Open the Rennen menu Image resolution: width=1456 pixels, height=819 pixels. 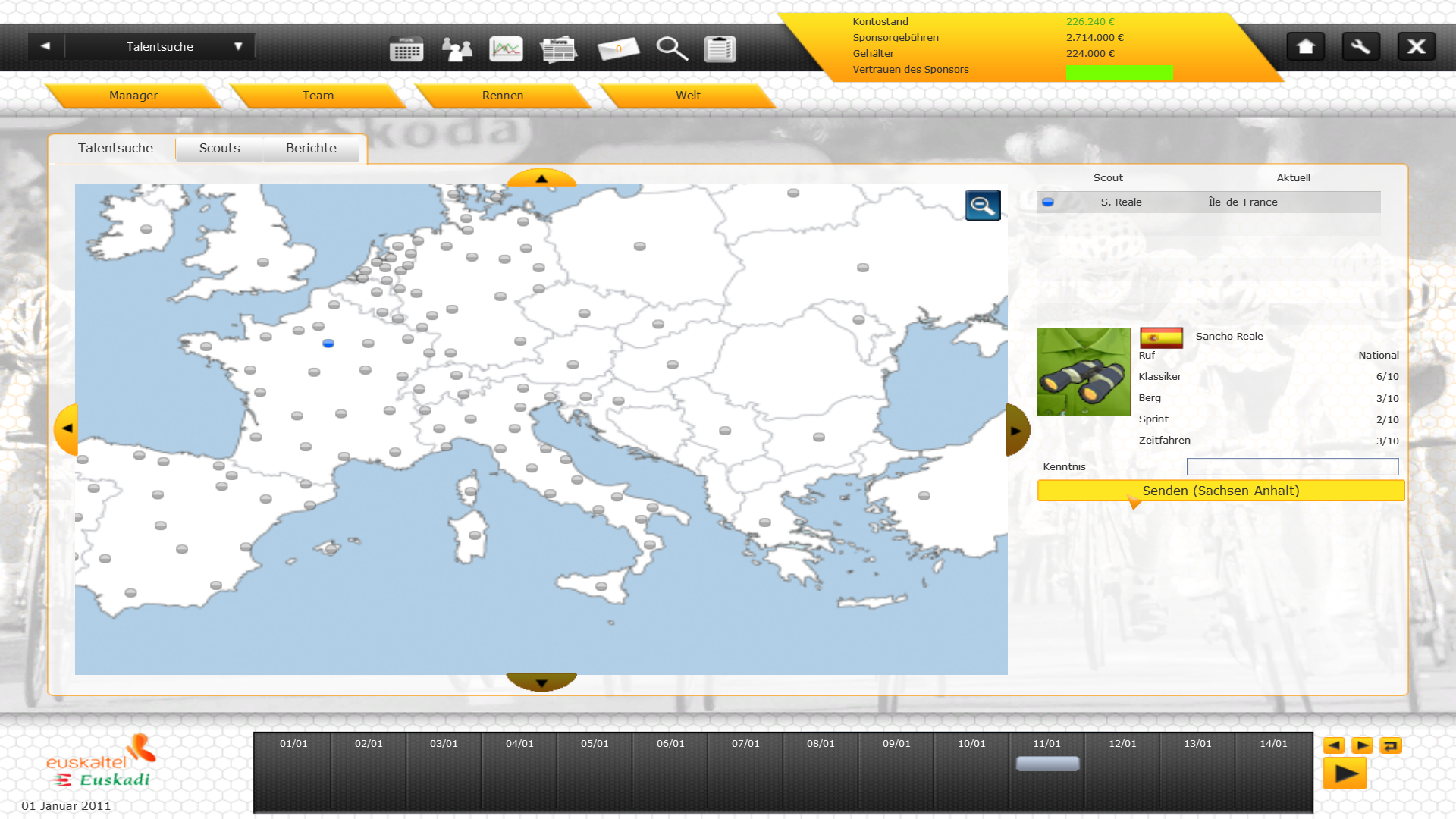(502, 96)
